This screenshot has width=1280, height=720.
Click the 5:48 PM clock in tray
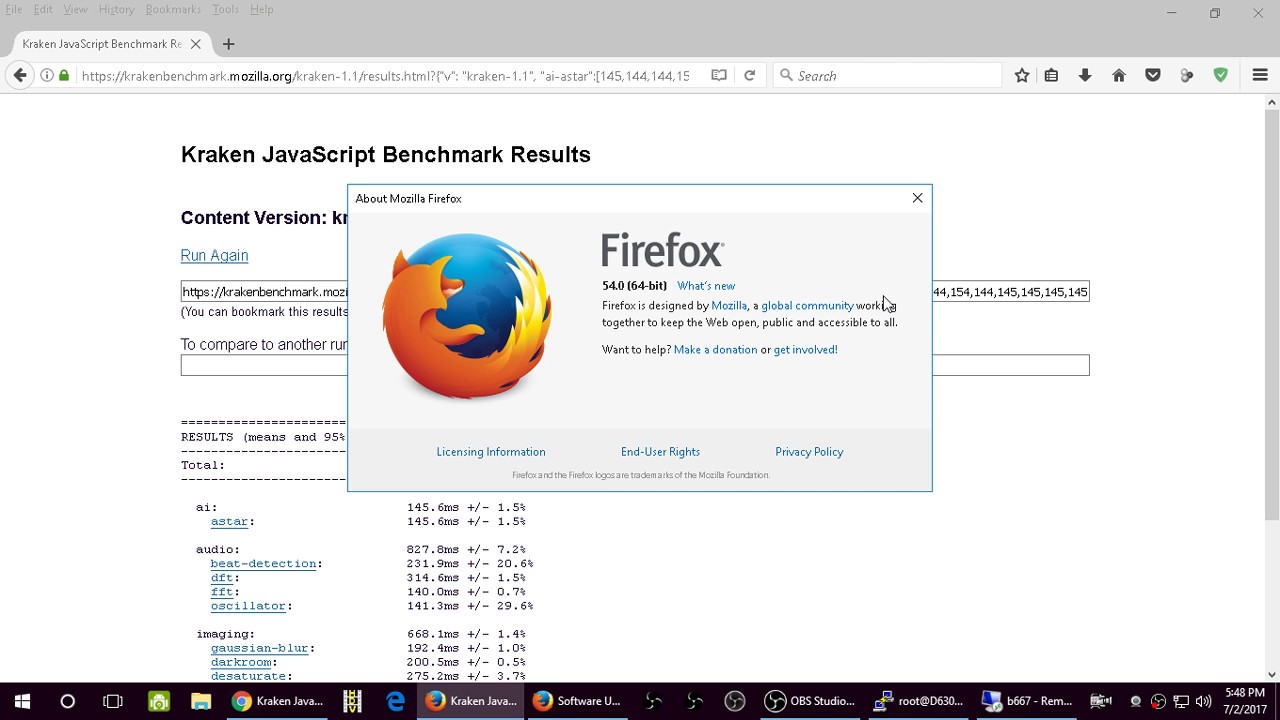pos(1244,693)
